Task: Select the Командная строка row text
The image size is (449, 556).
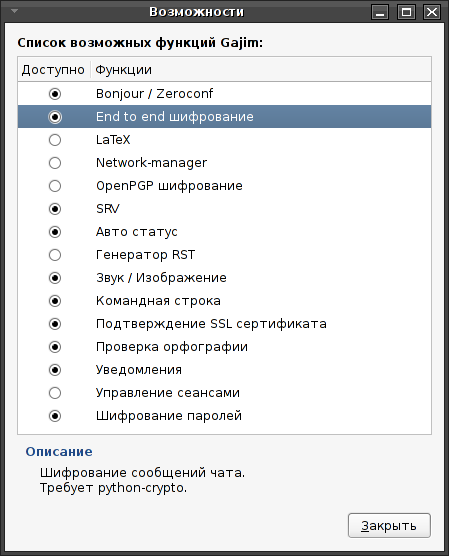Action: point(158,301)
